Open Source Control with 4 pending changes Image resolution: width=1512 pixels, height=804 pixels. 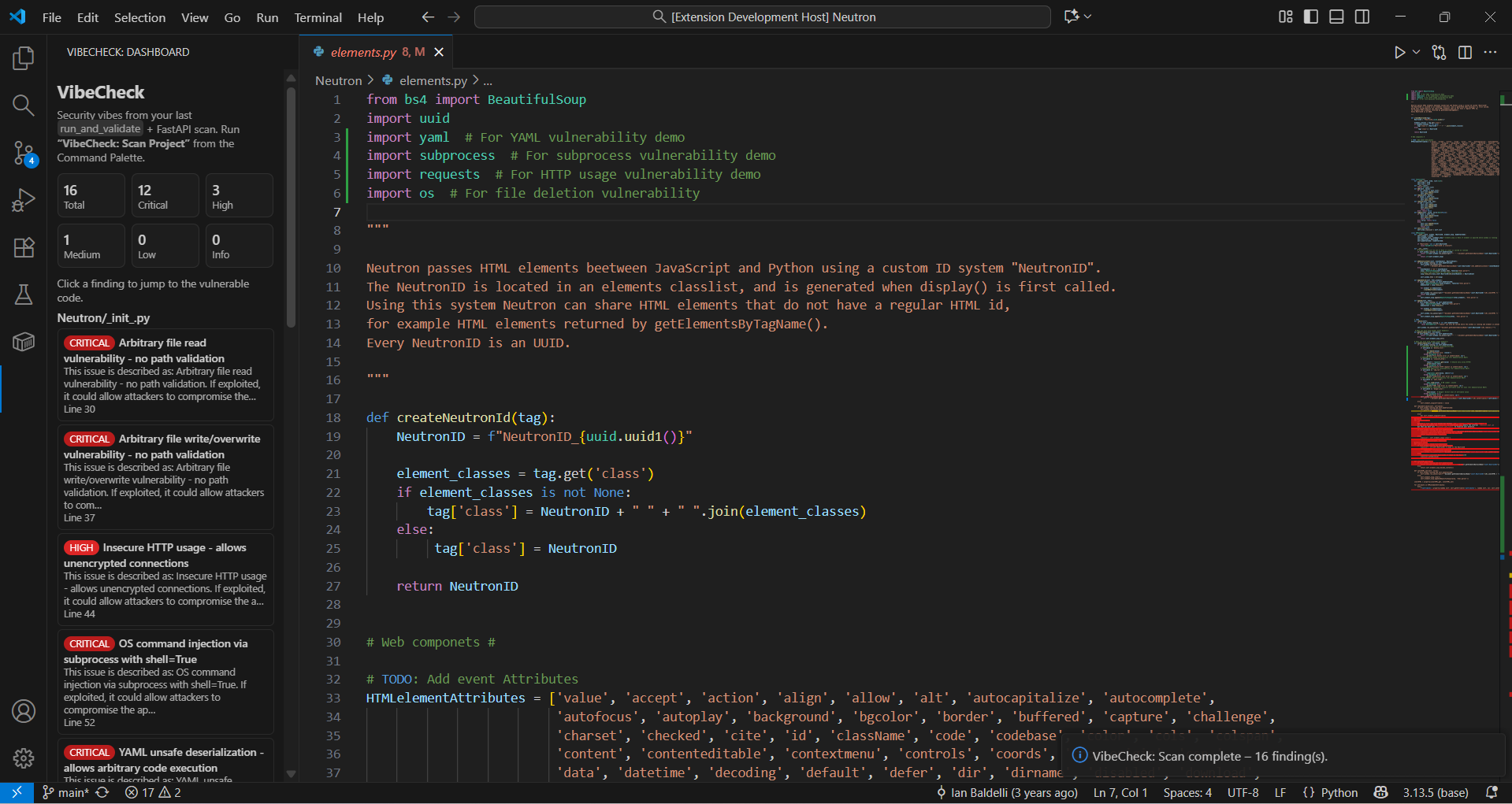24,153
